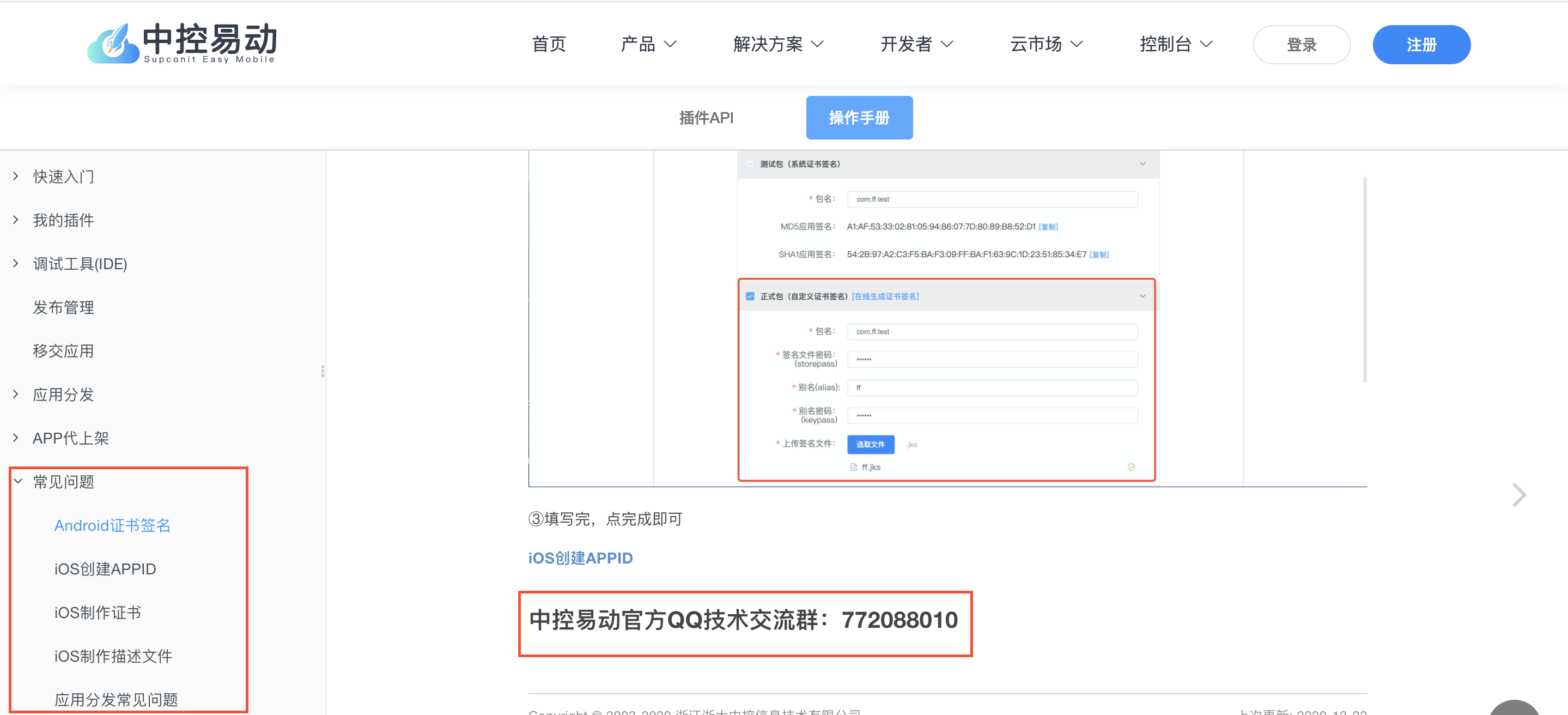This screenshot has height=715, width=1568.
Task: Expand the 应用分发 tree arrow
Action: tap(16, 394)
